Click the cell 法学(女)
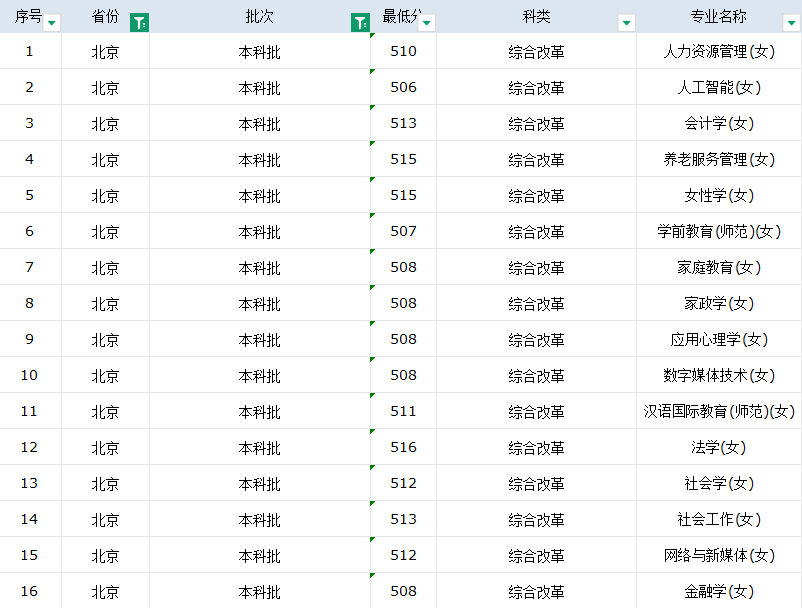Image resolution: width=802 pixels, height=608 pixels. (x=719, y=447)
